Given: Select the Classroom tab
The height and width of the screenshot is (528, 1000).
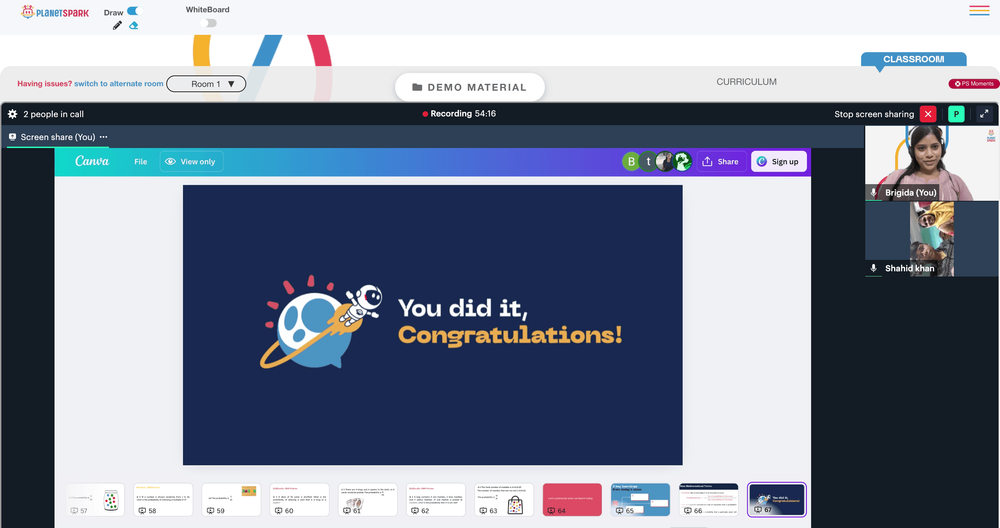Looking at the screenshot, I should coord(913,59).
